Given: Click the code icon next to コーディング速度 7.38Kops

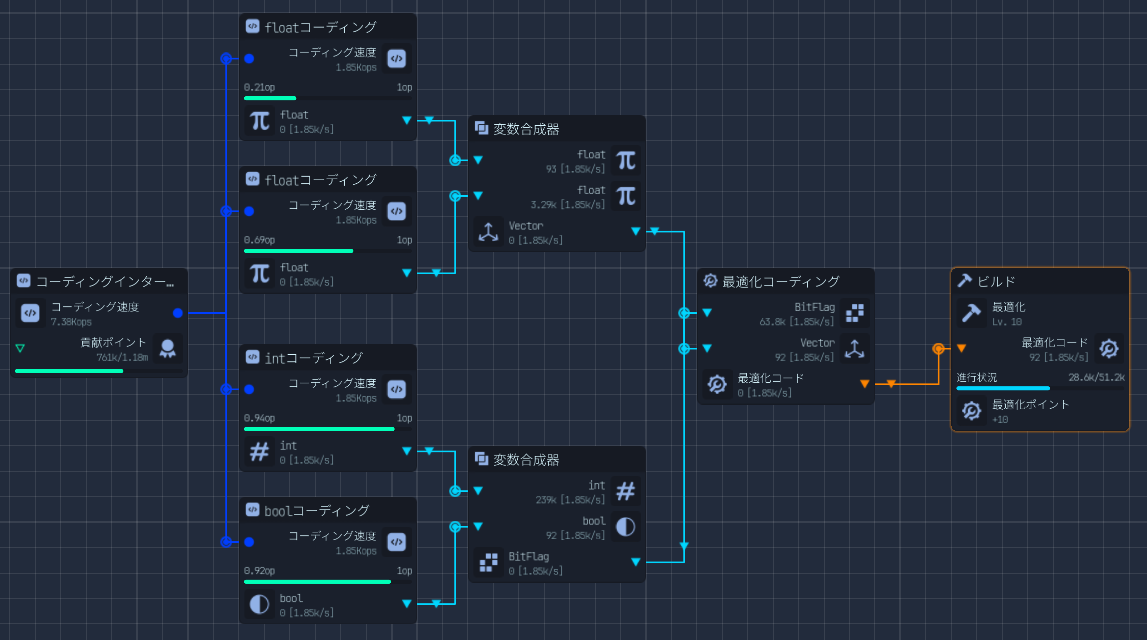Looking at the screenshot, I should (30, 313).
